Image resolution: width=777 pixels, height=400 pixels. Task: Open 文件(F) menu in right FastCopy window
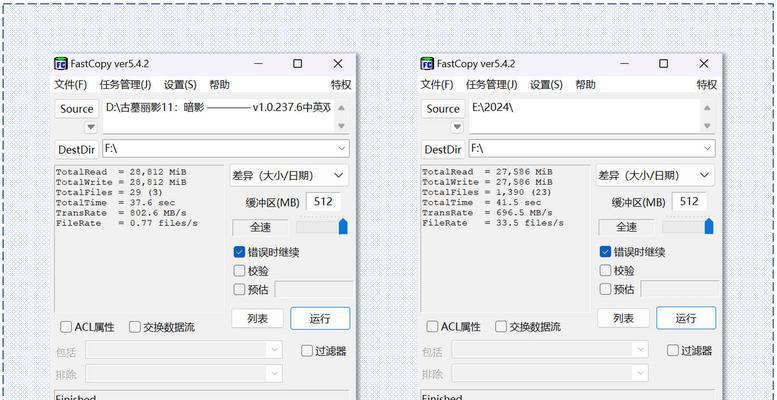(x=437, y=85)
